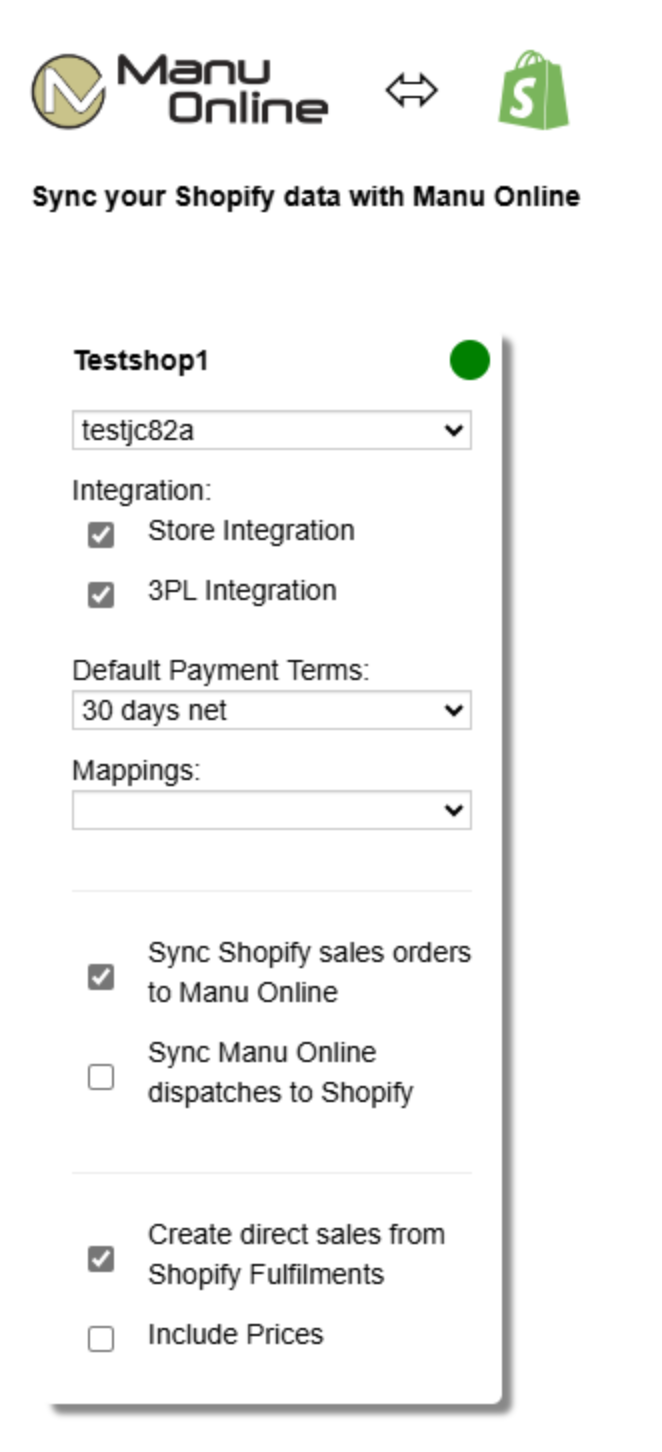Disable Sync Shopify sales orders to Manu Online
Viewport: 662px width, 1452px height.
click(101, 977)
